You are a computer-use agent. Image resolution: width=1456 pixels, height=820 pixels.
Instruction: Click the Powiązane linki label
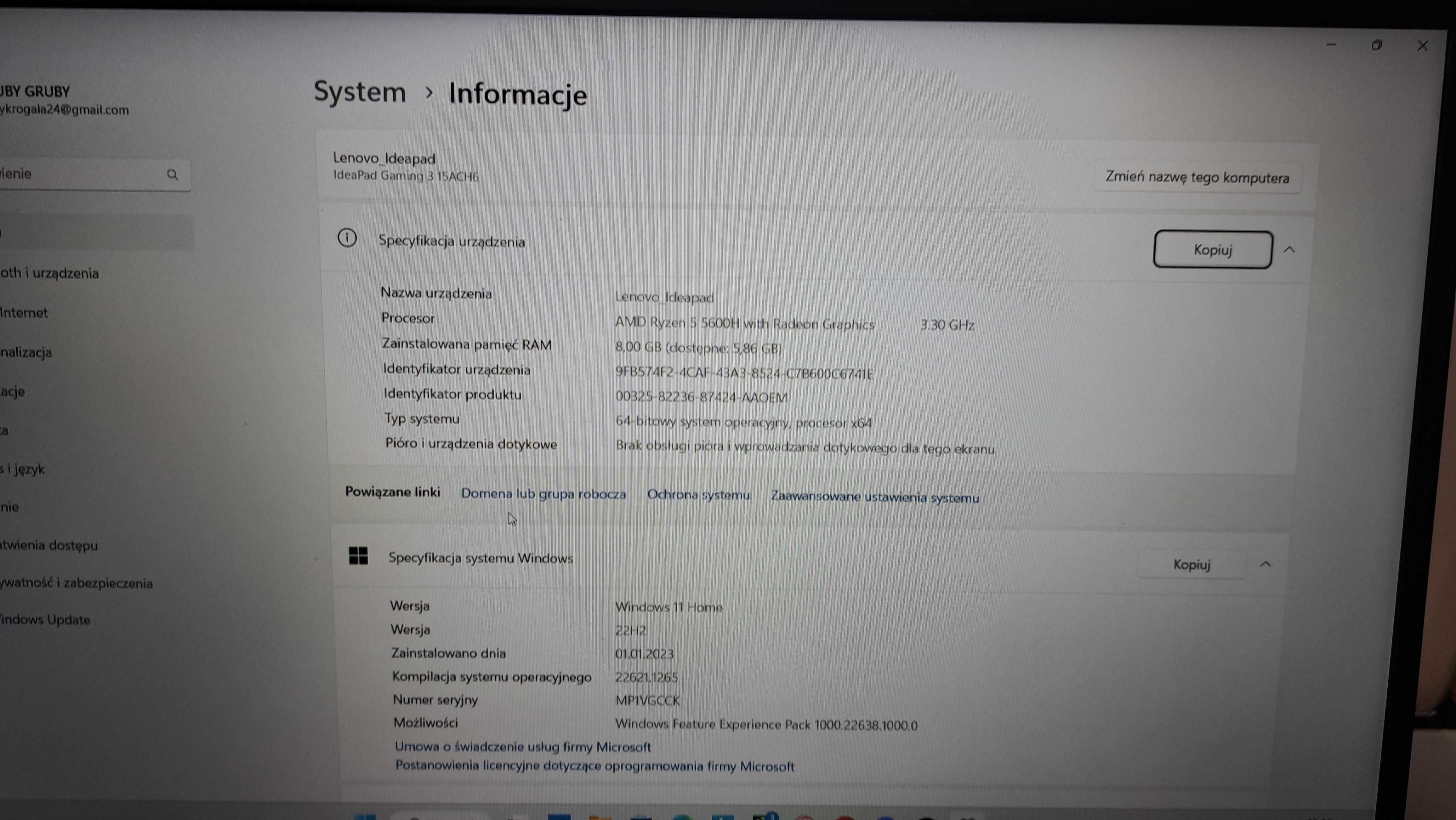tap(392, 492)
